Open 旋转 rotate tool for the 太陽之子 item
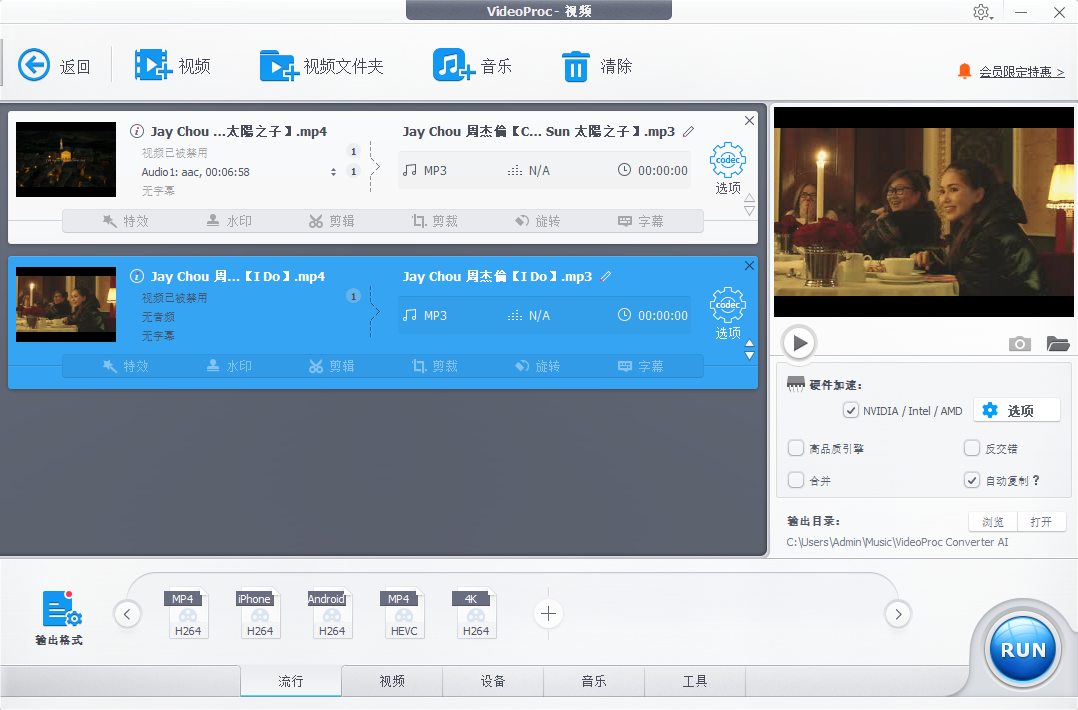This screenshot has height=710, width=1078. 538,221
